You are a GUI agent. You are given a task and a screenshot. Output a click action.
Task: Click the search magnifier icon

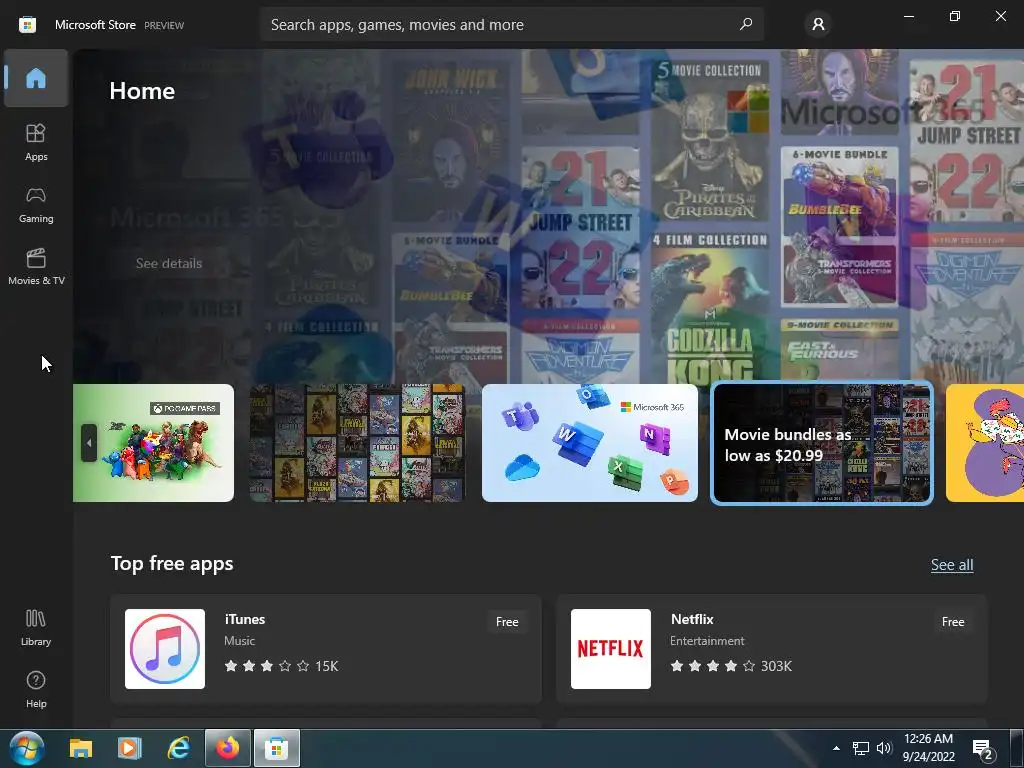click(x=746, y=25)
